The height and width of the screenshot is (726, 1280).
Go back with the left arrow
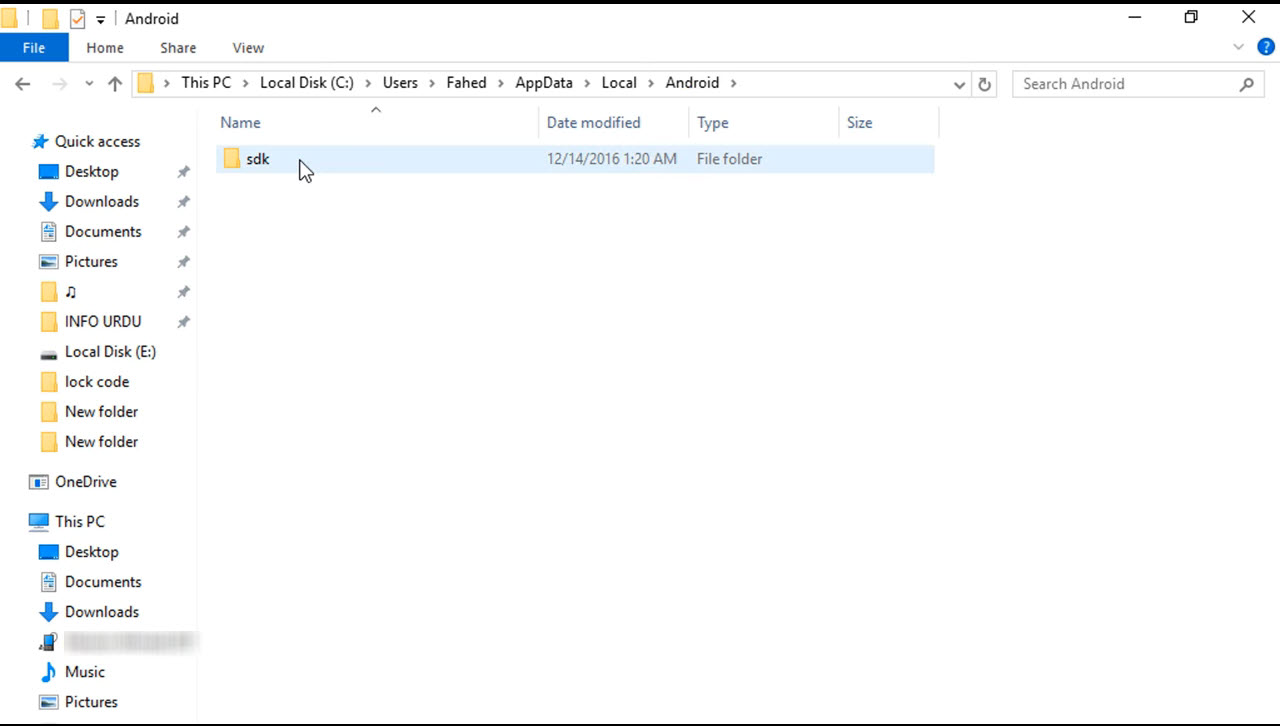pos(23,84)
